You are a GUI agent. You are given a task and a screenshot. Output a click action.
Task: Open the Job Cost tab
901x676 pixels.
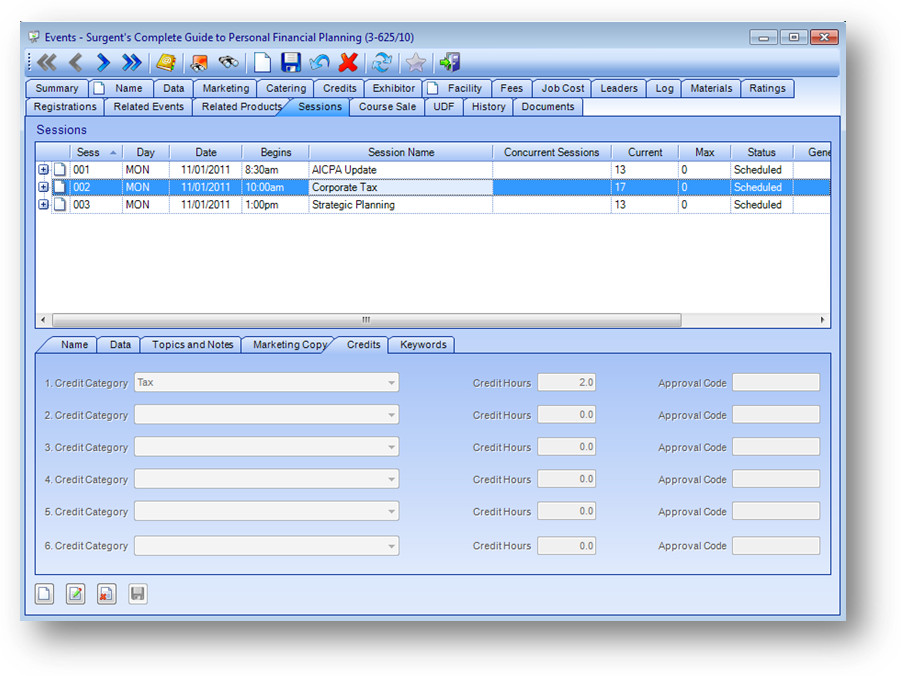tap(563, 89)
